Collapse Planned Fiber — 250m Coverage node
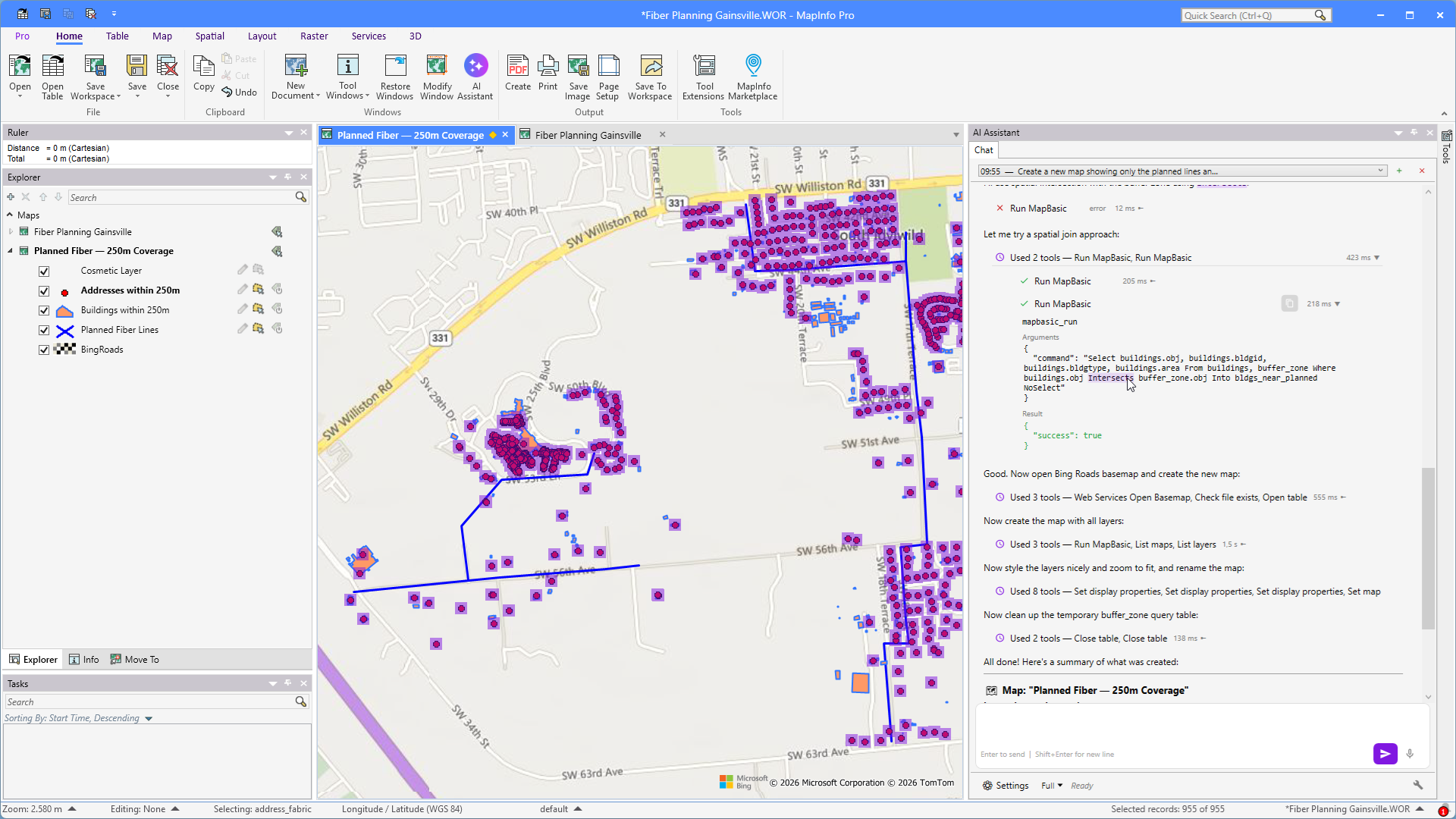Viewport: 1456px width, 819px height. [x=11, y=251]
